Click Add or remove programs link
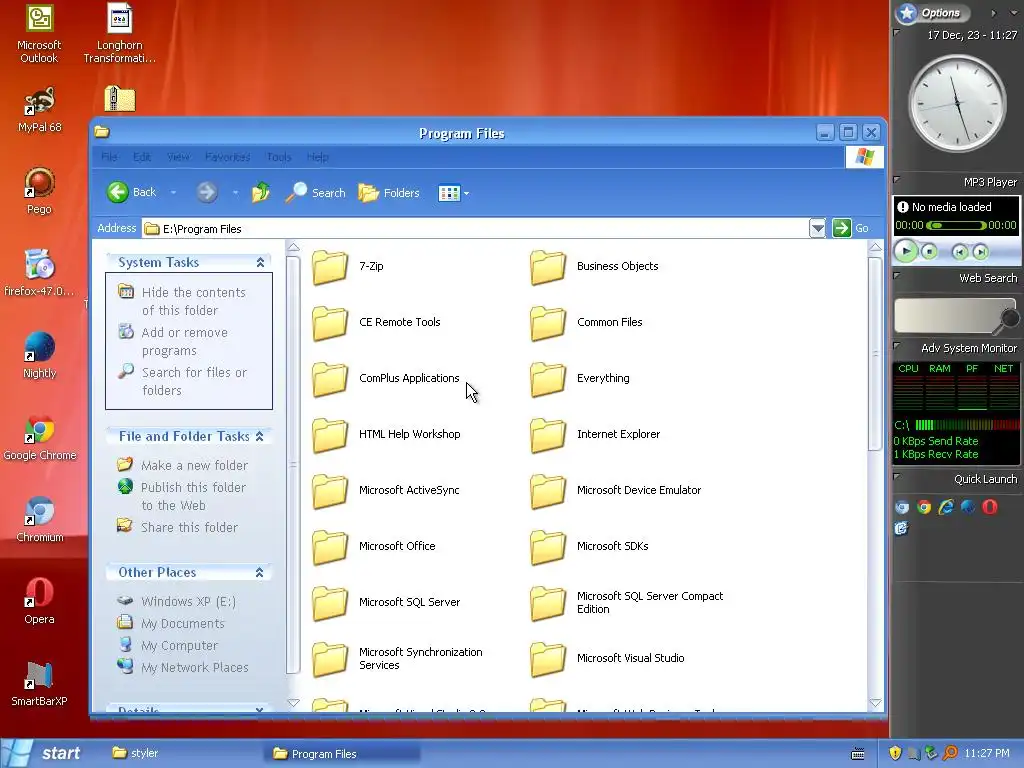The image size is (1024, 768). click(x=184, y=342)
